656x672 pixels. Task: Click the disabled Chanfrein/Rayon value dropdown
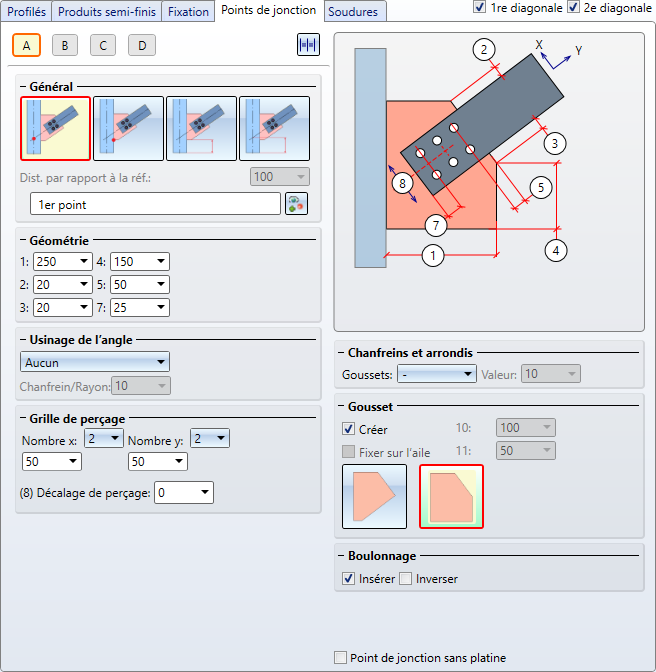[141, 386]
